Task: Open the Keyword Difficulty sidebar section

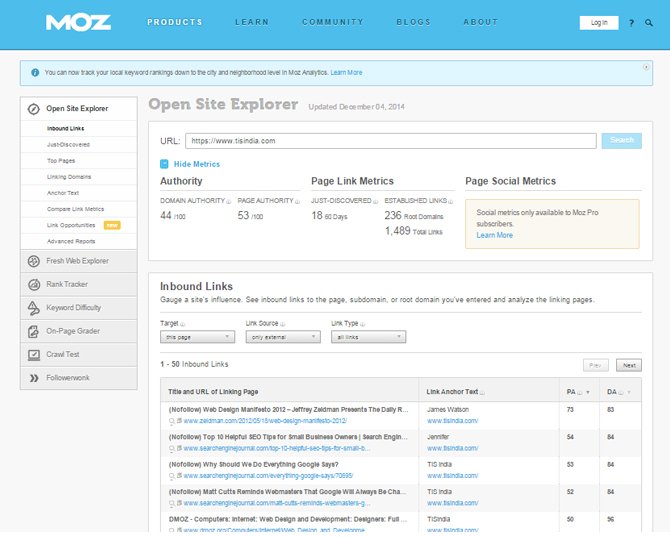Action: [79, 308]
